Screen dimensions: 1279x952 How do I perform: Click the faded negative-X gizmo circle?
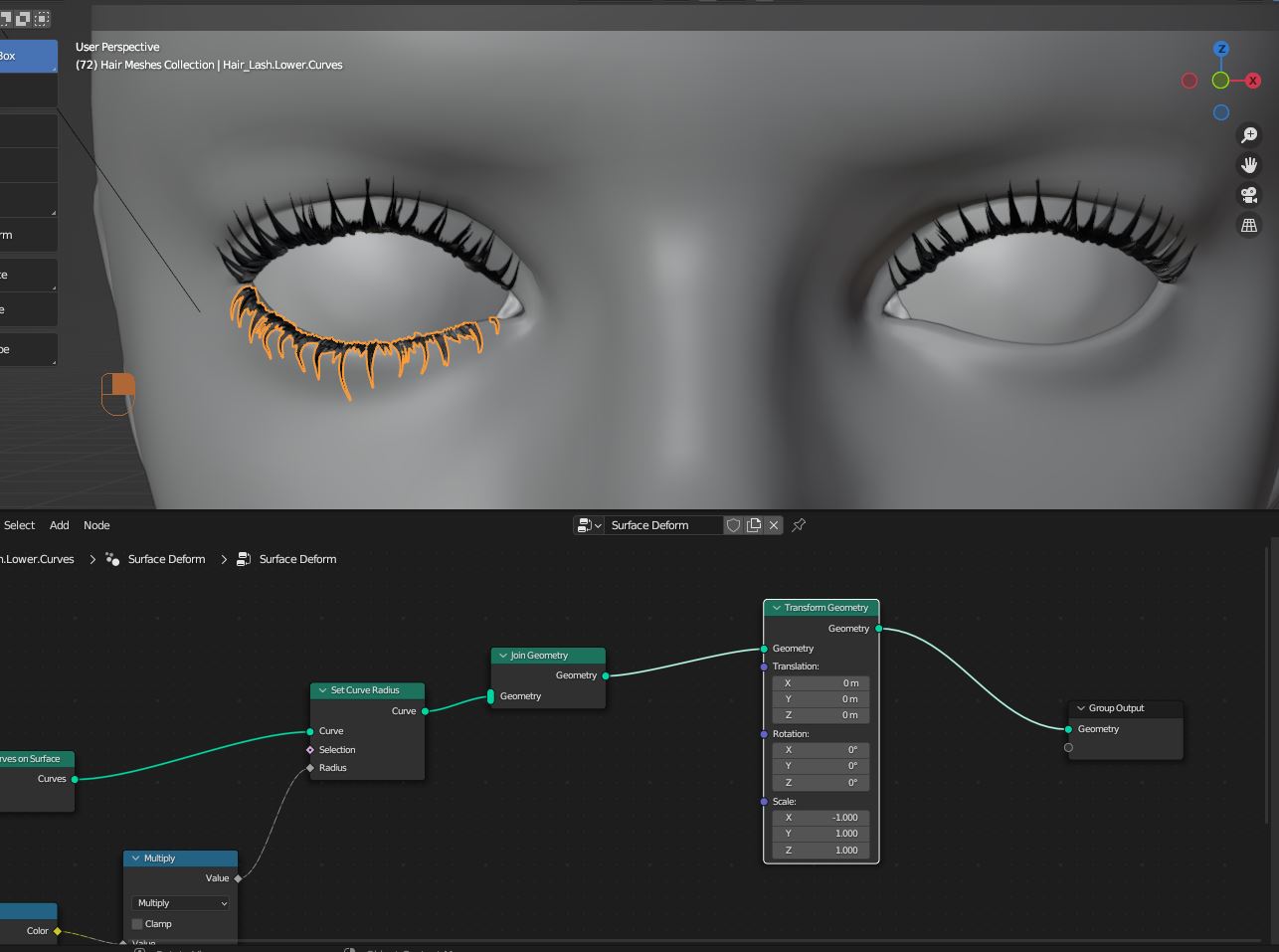(x=1189, y=81)
